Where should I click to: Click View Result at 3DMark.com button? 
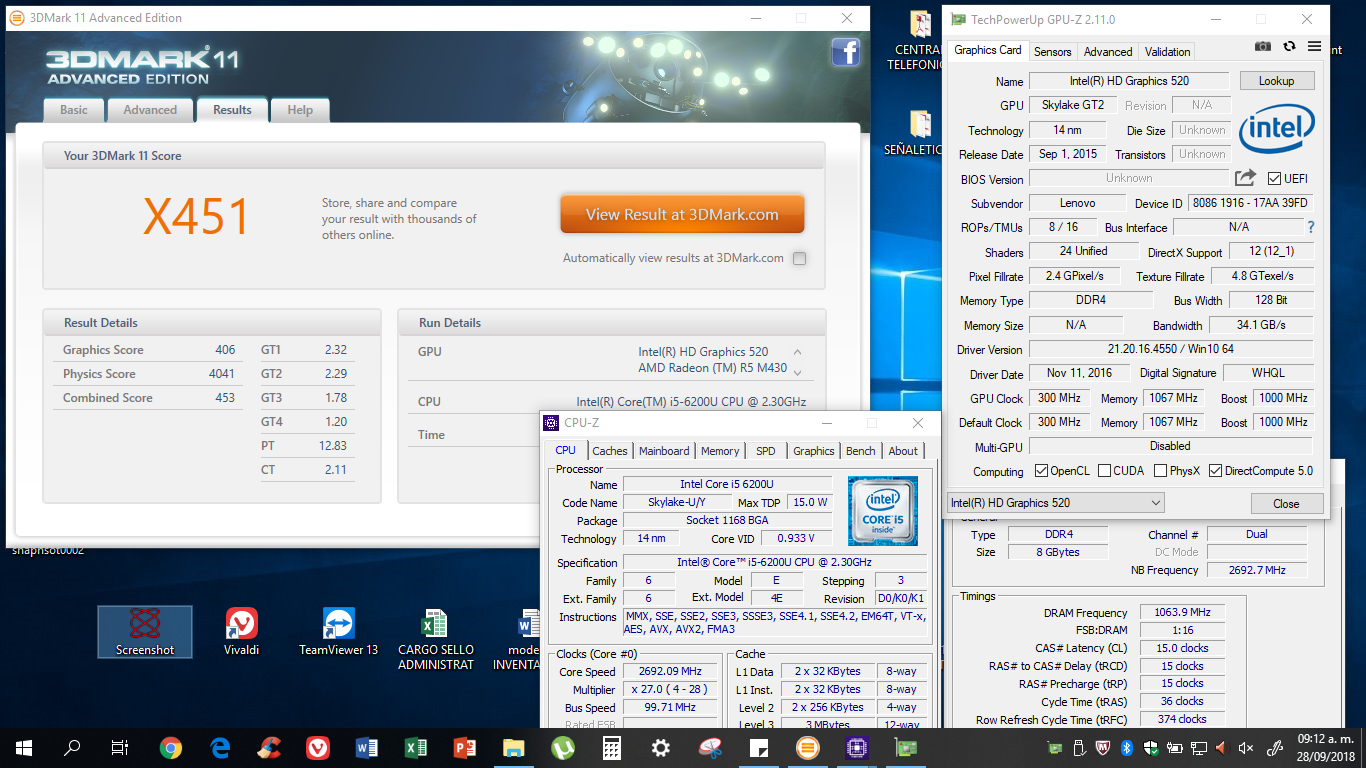pyautogui.click(x=682, y=214)
